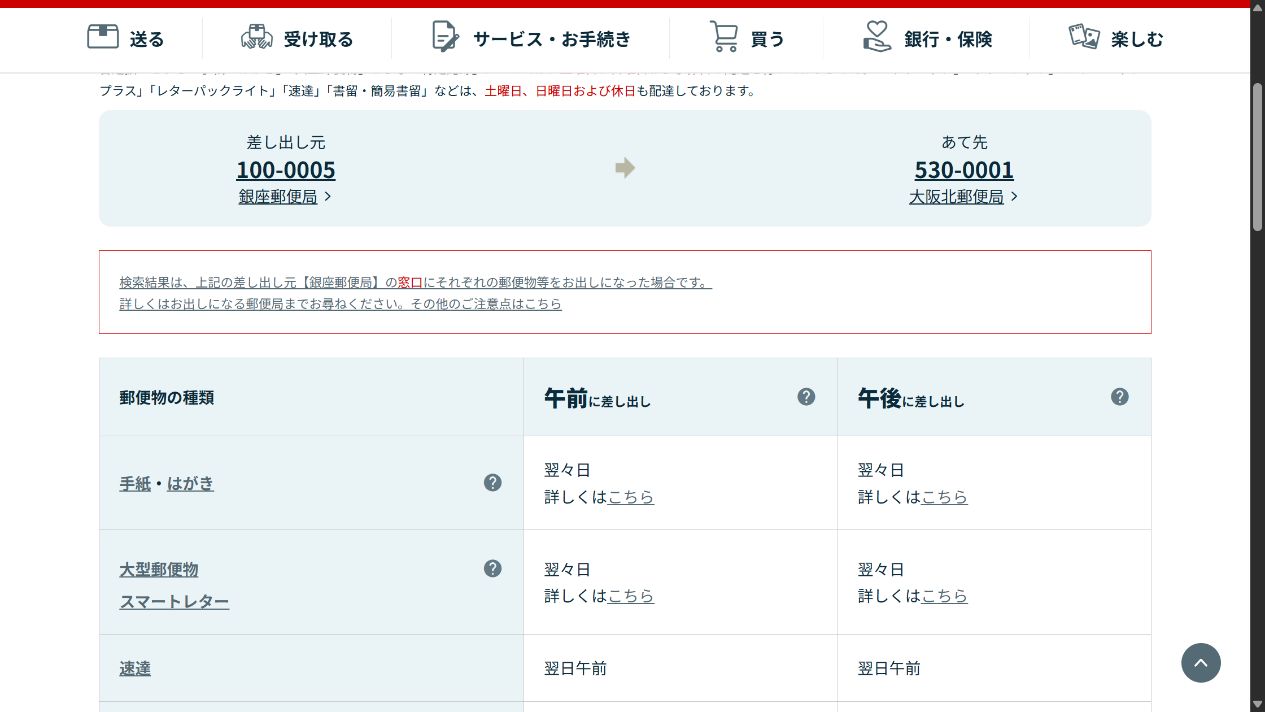
Task: Open the 買う menu
Action: [747, 38]
